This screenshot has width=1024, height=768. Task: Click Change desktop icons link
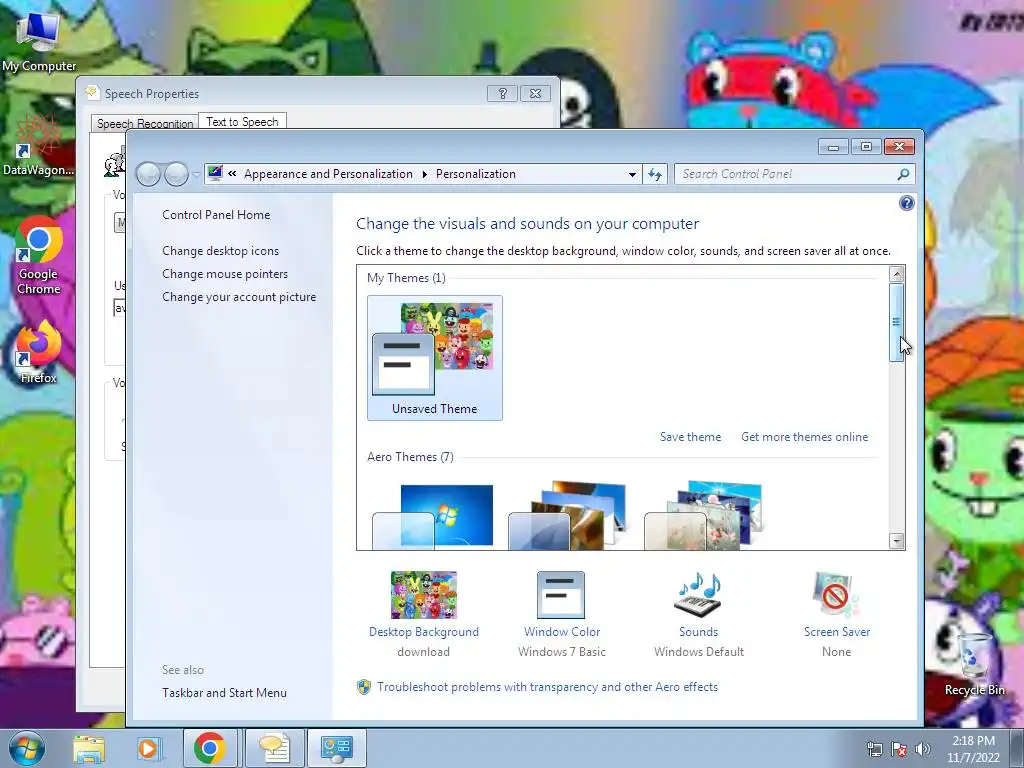(x=220, y=251)
